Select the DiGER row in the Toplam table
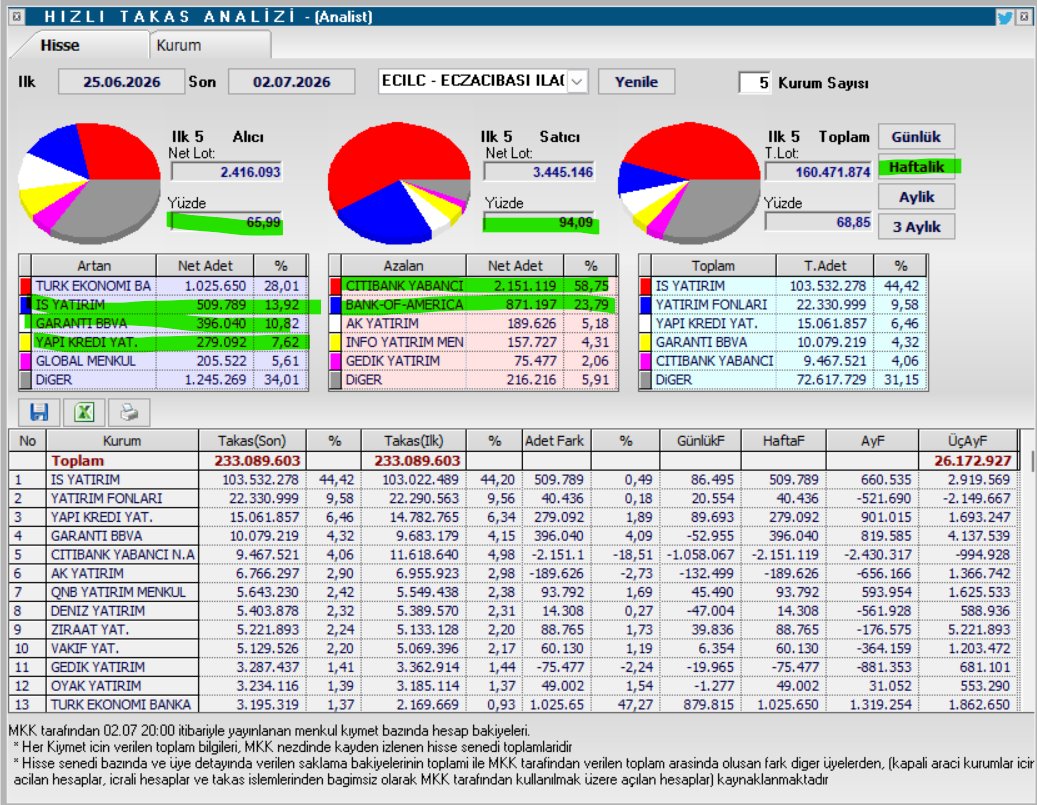 click(x=783, y=380)
